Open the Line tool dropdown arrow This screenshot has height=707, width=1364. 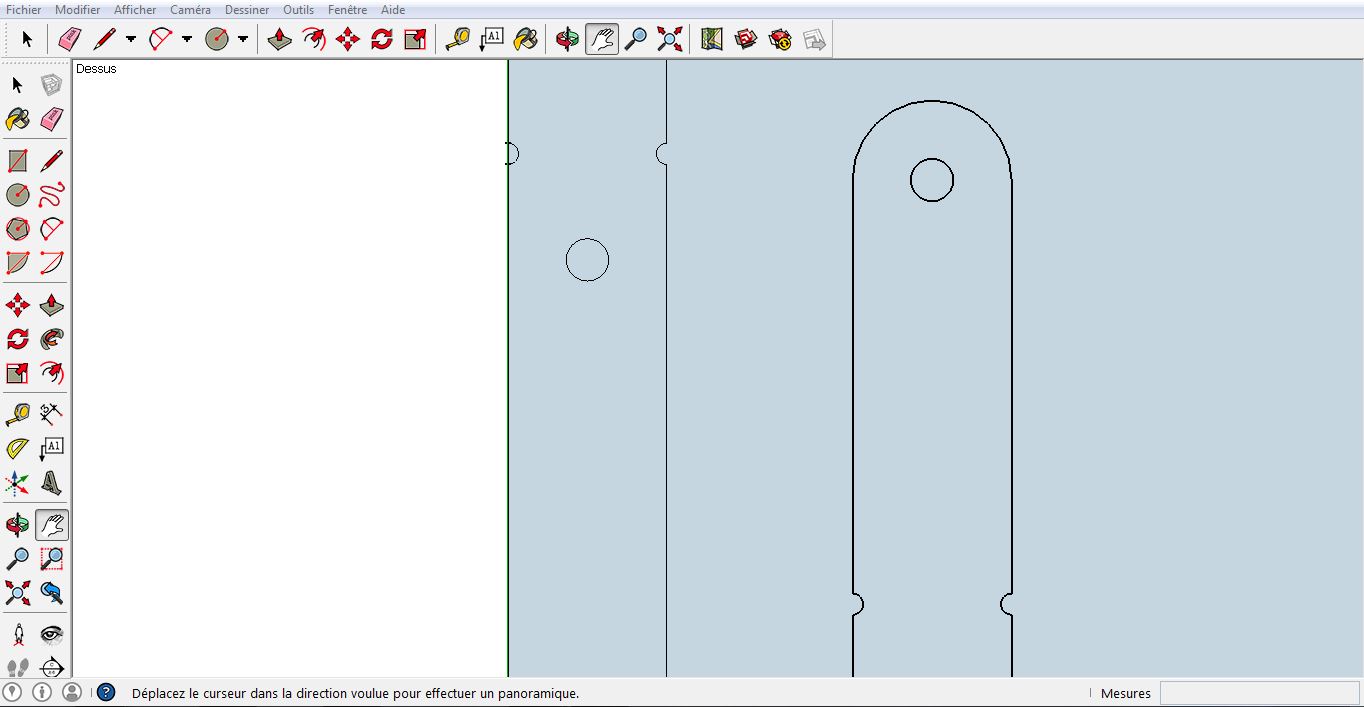click(x=130, y=40)
